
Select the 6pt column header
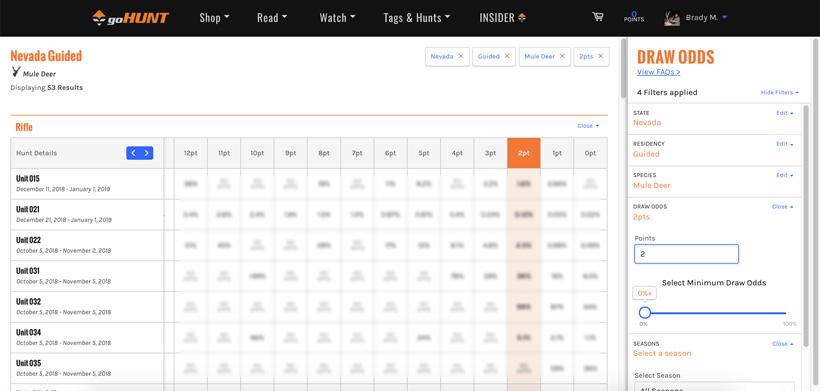click(391, 153)
